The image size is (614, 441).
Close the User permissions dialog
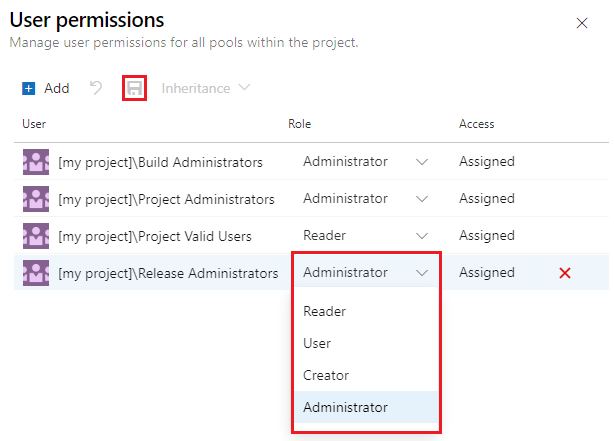(582, 22)
